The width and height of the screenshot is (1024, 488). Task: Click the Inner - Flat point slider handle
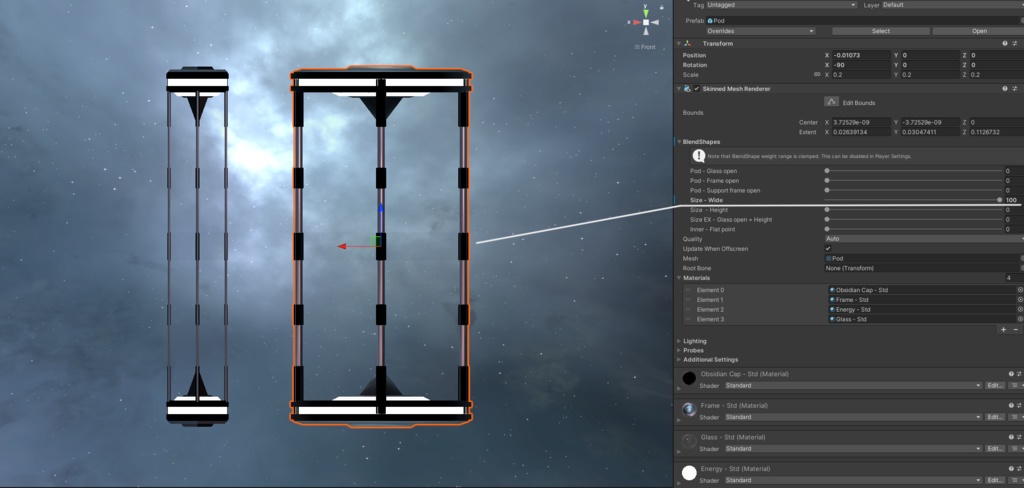tap(827, 229)
